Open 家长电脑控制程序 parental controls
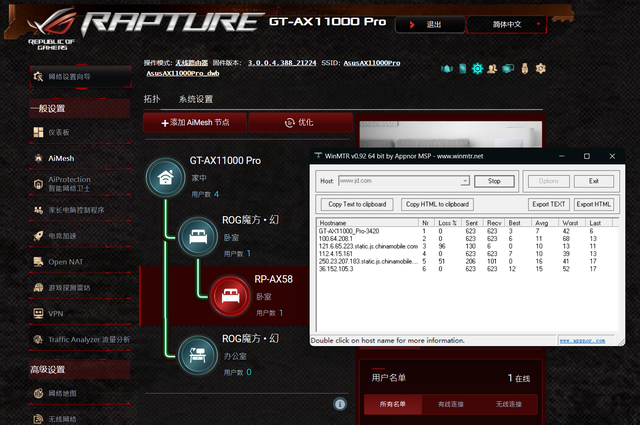This screenshot has width=640, height=425. tap(80, 210)
